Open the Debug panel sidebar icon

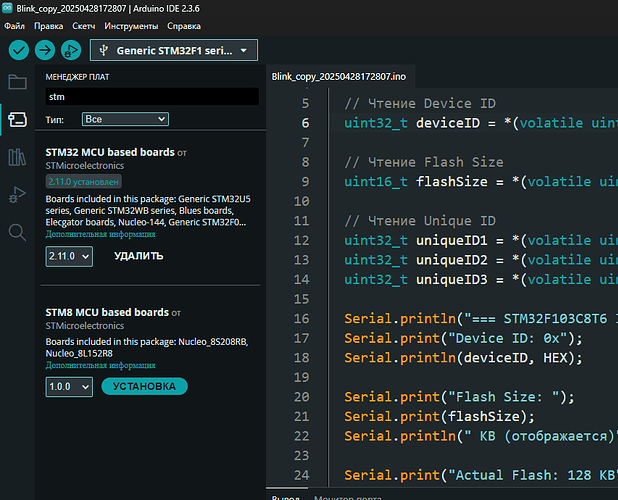[16, 194]
